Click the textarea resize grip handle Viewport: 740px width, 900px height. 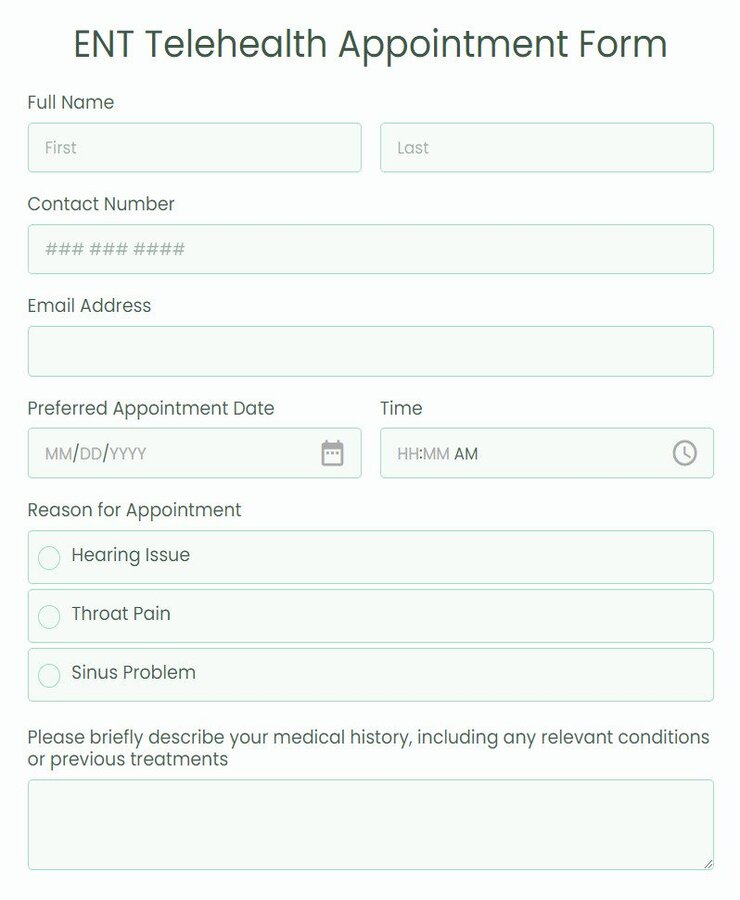(708, 861)
